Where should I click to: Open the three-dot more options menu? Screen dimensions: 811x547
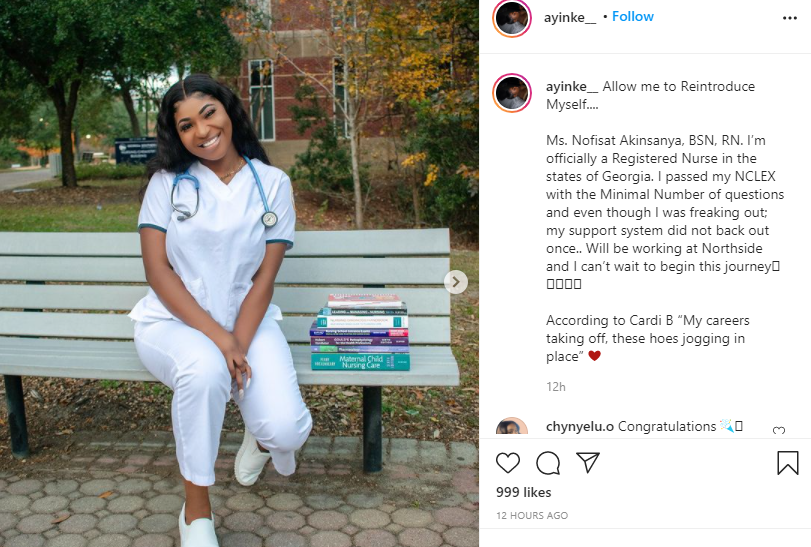pos(790,18)
